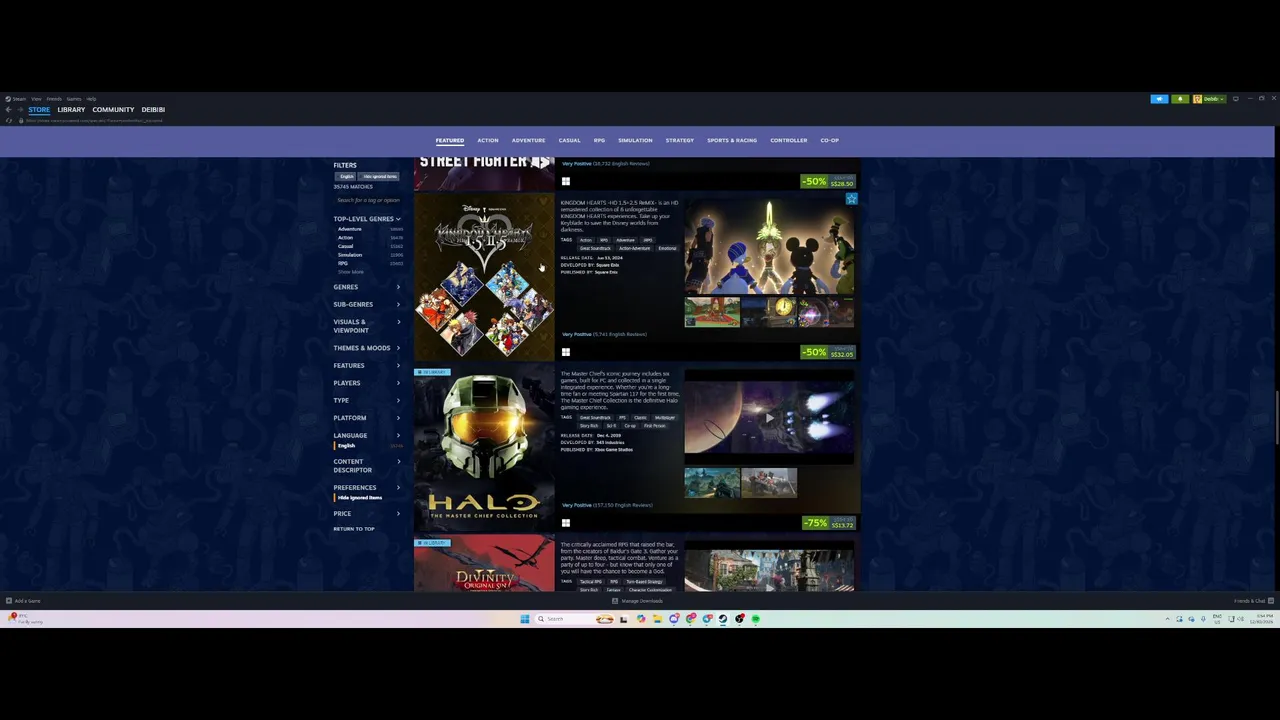Uncheck Hide ignored items under Preferences

click(360, 497)
